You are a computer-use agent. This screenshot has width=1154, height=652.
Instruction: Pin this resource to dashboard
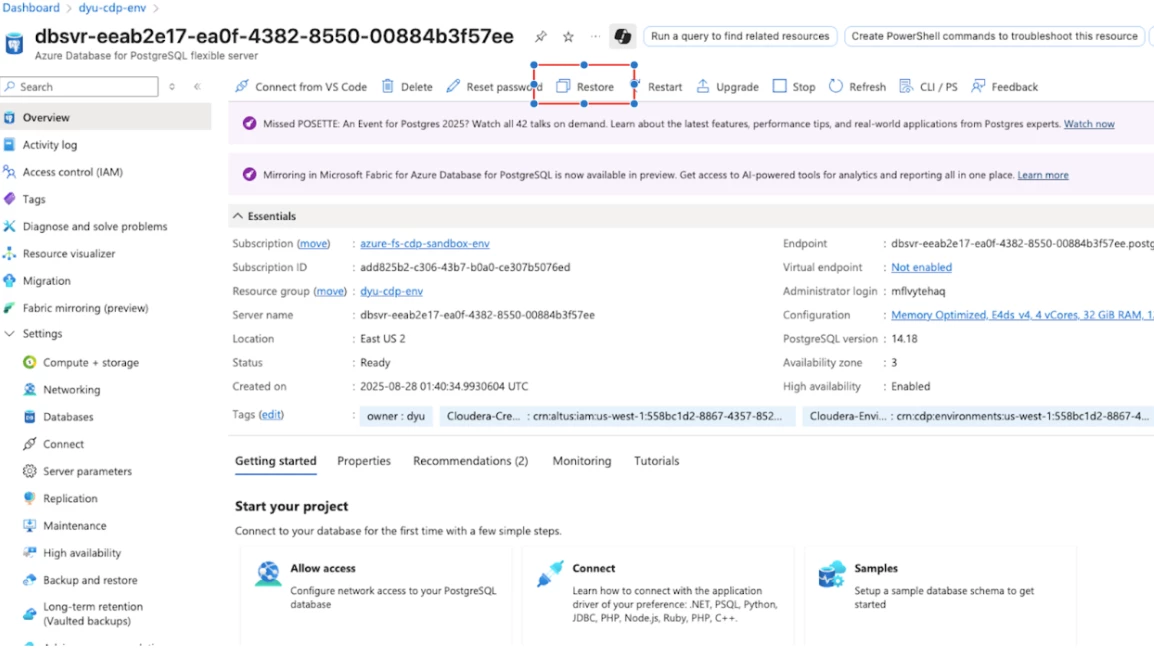click(541, 36)
